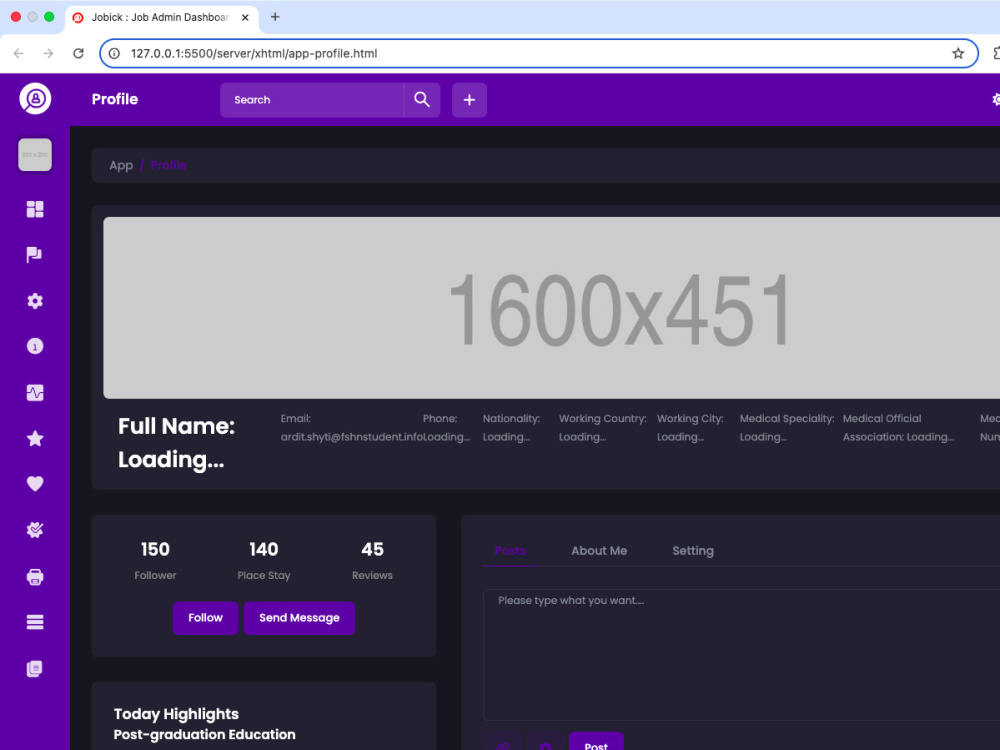Screen dimensions: 1000x750
Task: Switch to the Posts tab
Action: 510,551
